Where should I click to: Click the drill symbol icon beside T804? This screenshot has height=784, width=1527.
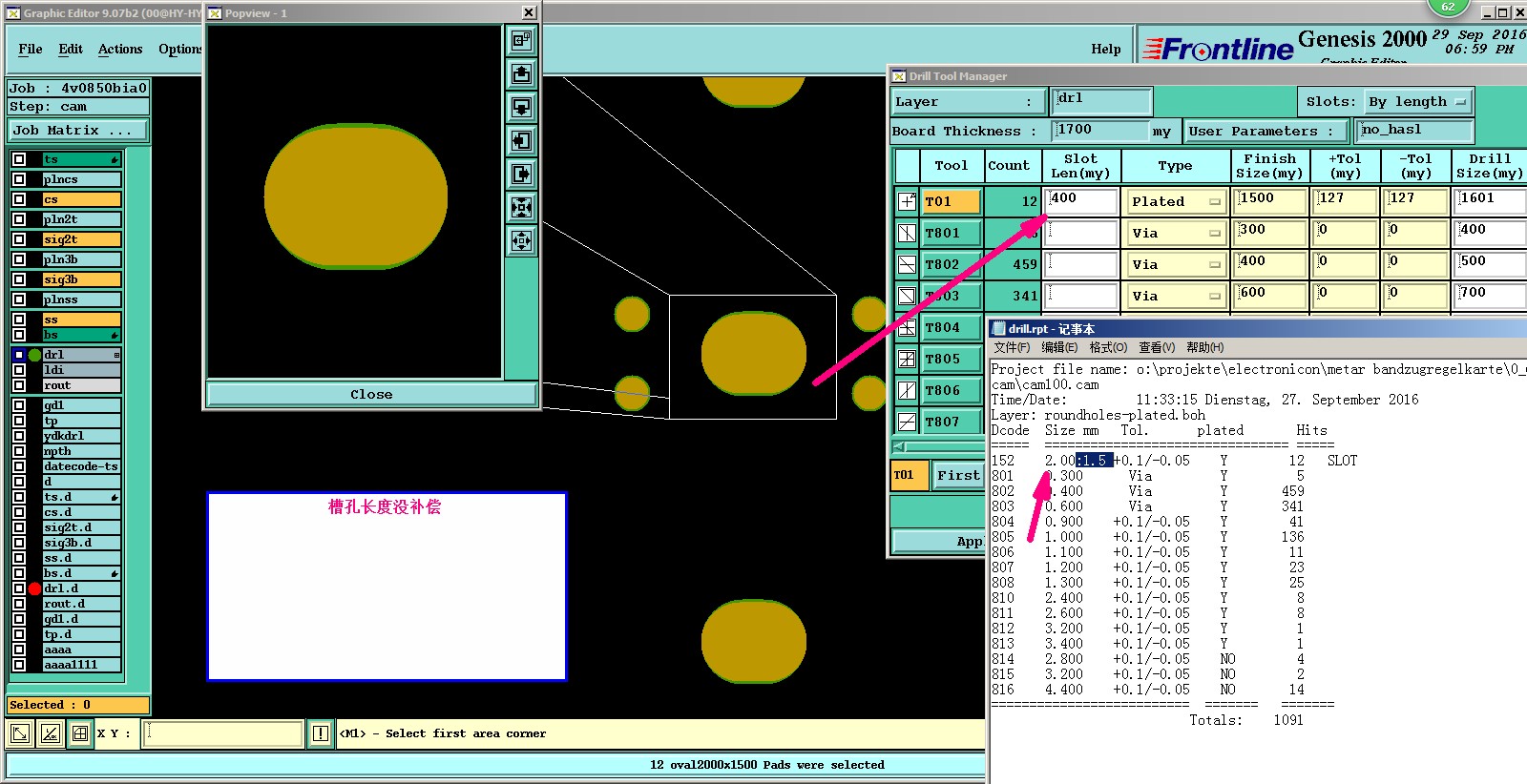pyautogui.click(x=907, y=327)
